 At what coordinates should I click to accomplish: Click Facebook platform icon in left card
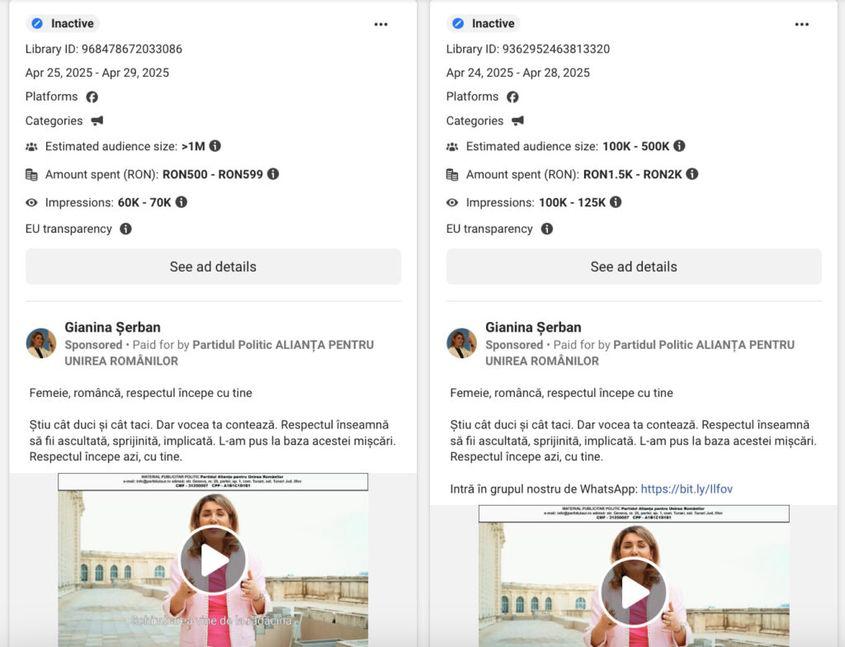[92, 97]
